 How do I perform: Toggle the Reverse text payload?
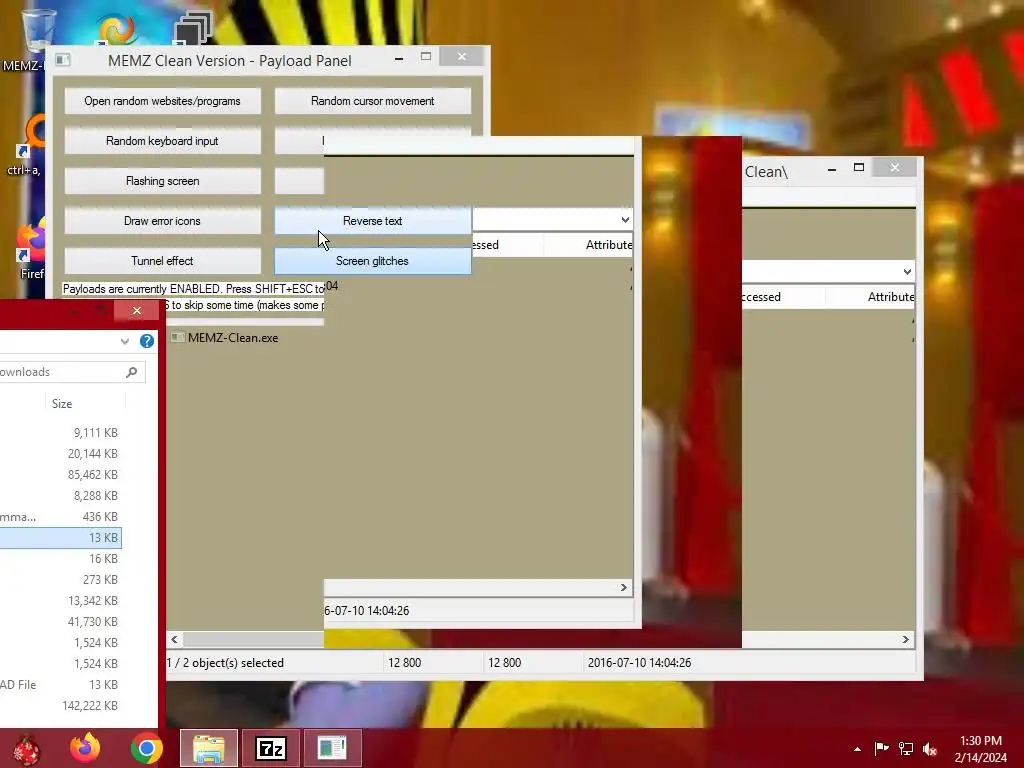[372, 221]
